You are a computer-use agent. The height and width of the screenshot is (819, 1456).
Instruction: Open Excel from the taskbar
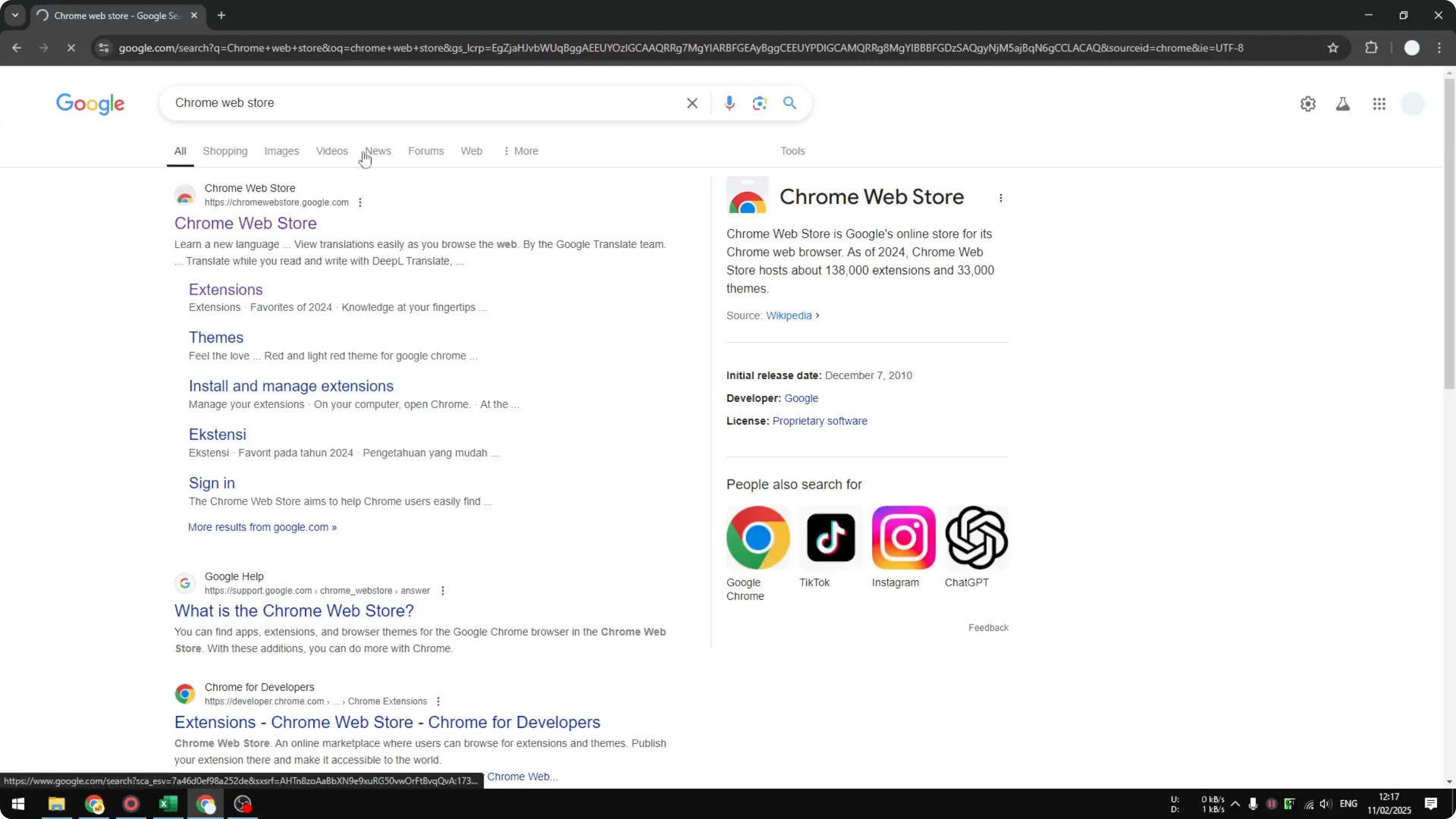pyautogui.click(x=168, y=804)
